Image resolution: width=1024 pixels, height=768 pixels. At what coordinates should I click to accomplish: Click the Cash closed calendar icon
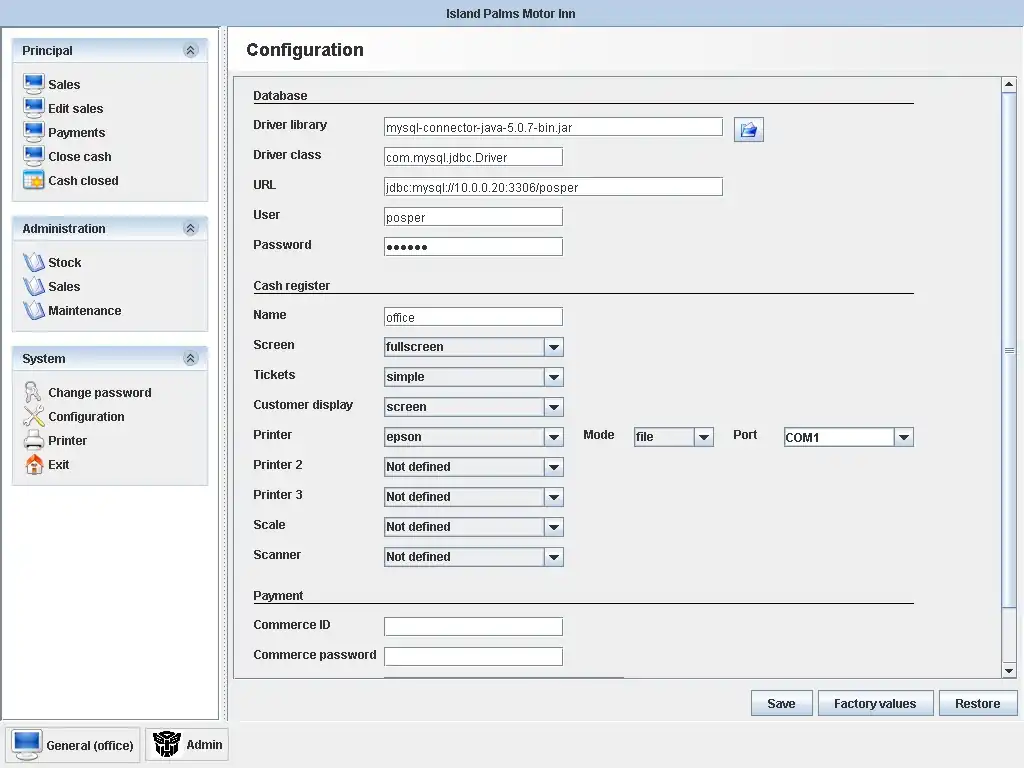(x=33, y=180)
